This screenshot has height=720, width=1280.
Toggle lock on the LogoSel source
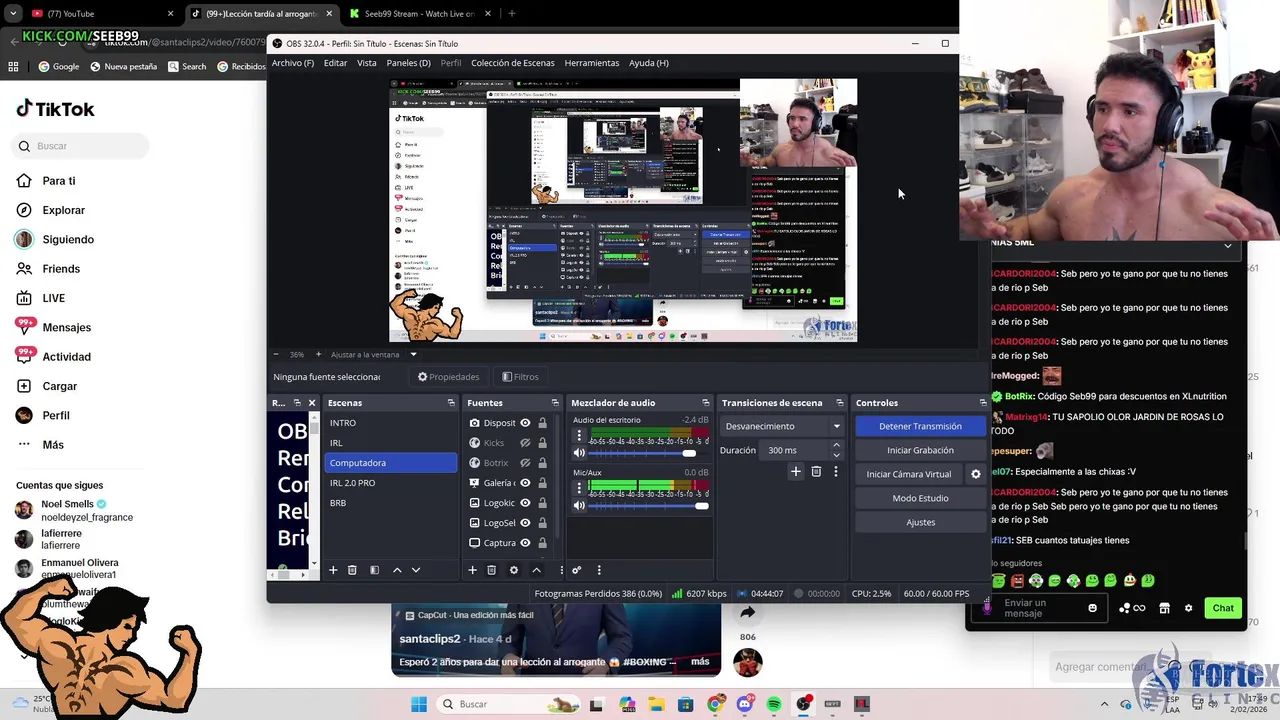543,523
